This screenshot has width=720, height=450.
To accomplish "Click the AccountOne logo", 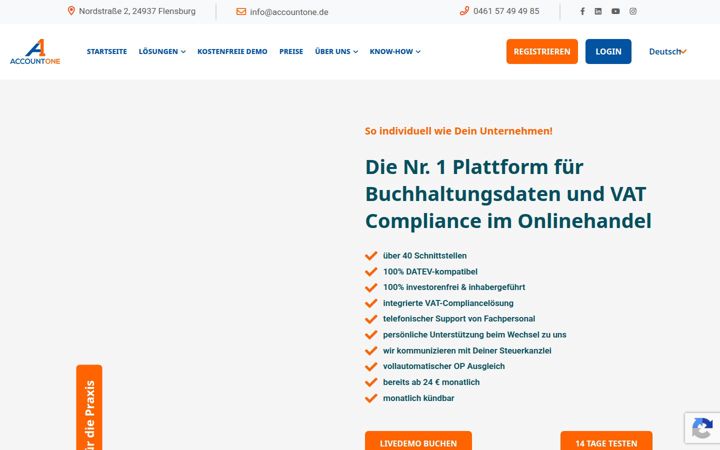I will 35,51.
